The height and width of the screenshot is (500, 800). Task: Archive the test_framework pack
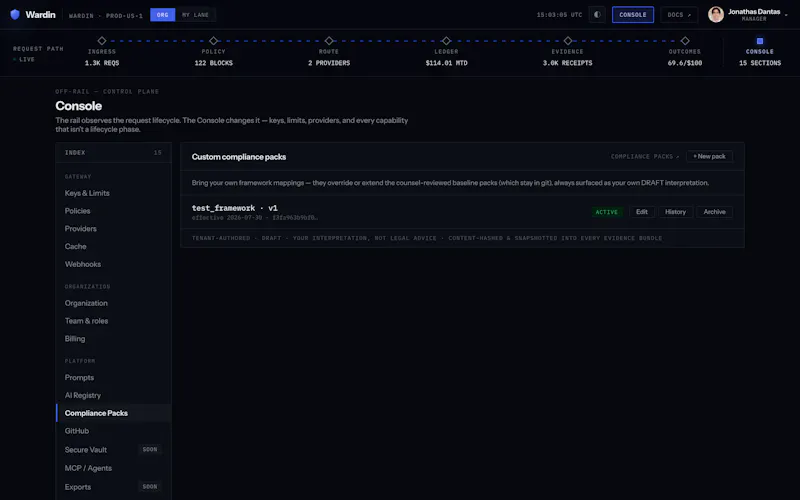pos(714,212)
